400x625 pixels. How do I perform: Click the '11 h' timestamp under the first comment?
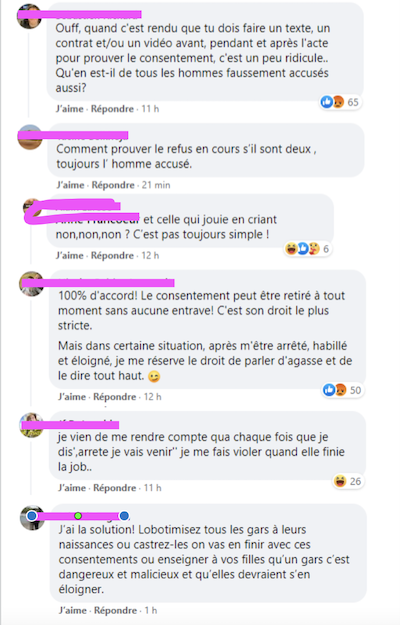[150, 109]
